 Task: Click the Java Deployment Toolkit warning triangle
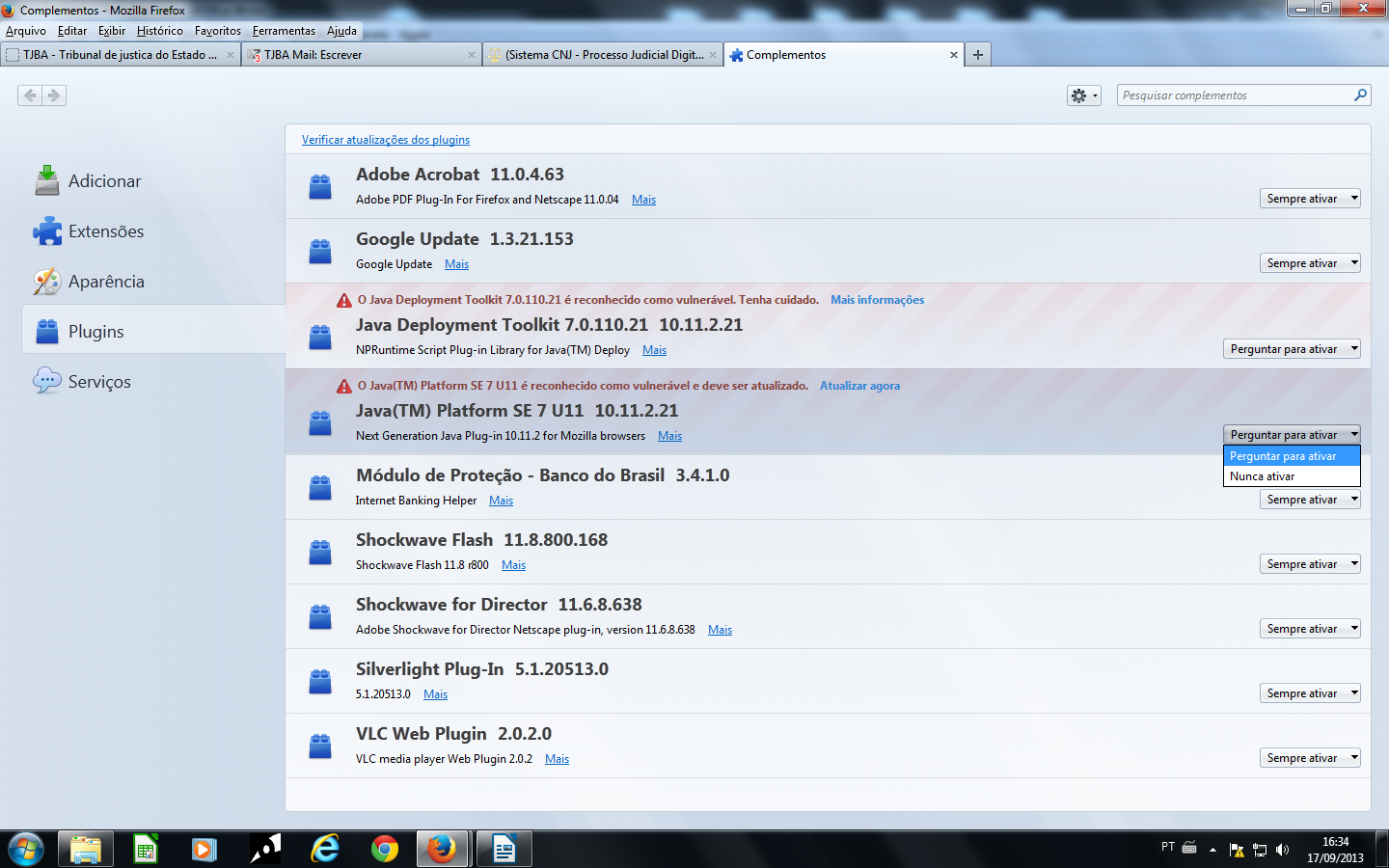[x=344, y=300]
